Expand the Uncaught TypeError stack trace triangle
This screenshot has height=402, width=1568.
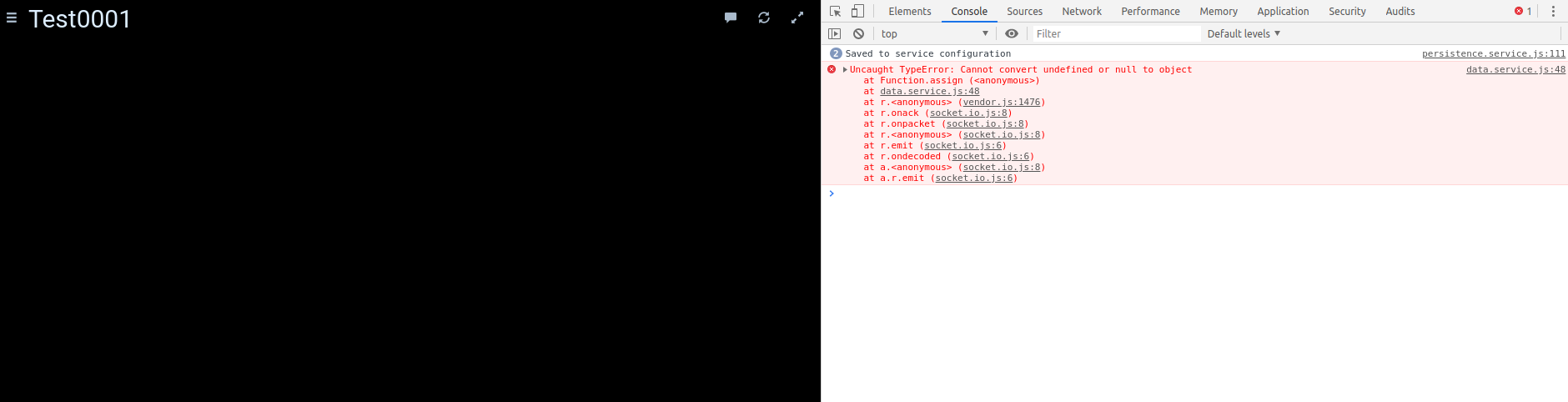point(845,69)
